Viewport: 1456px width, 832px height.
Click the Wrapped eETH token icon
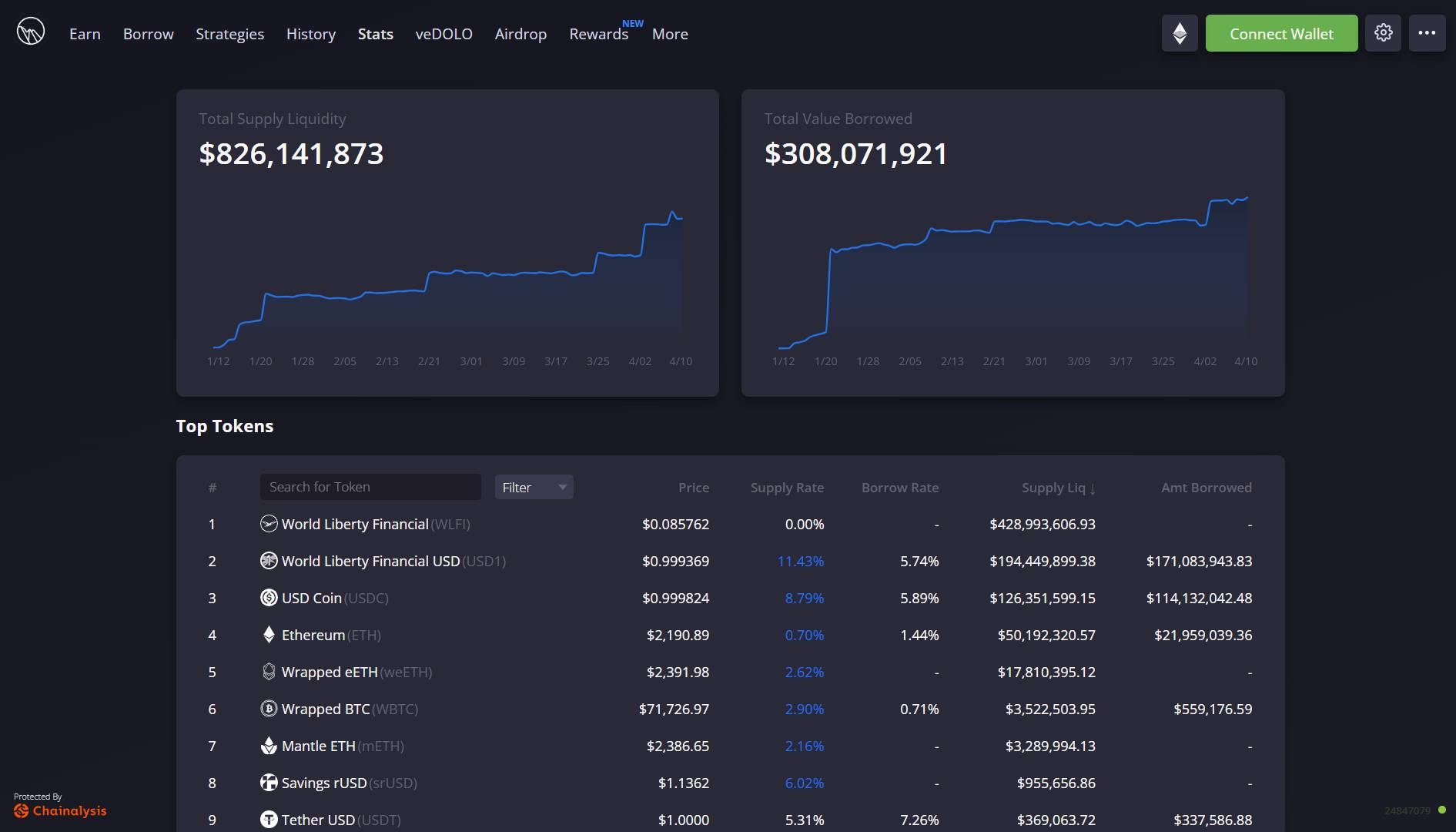point(268,672)
